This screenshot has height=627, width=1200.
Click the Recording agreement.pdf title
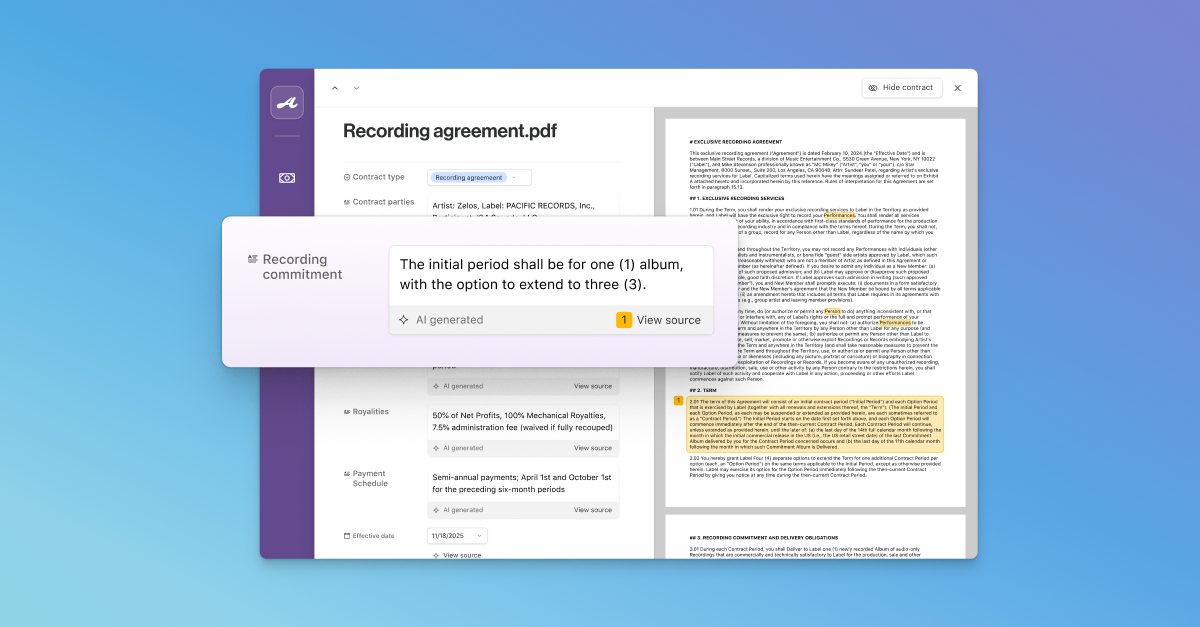pos(450,131)
